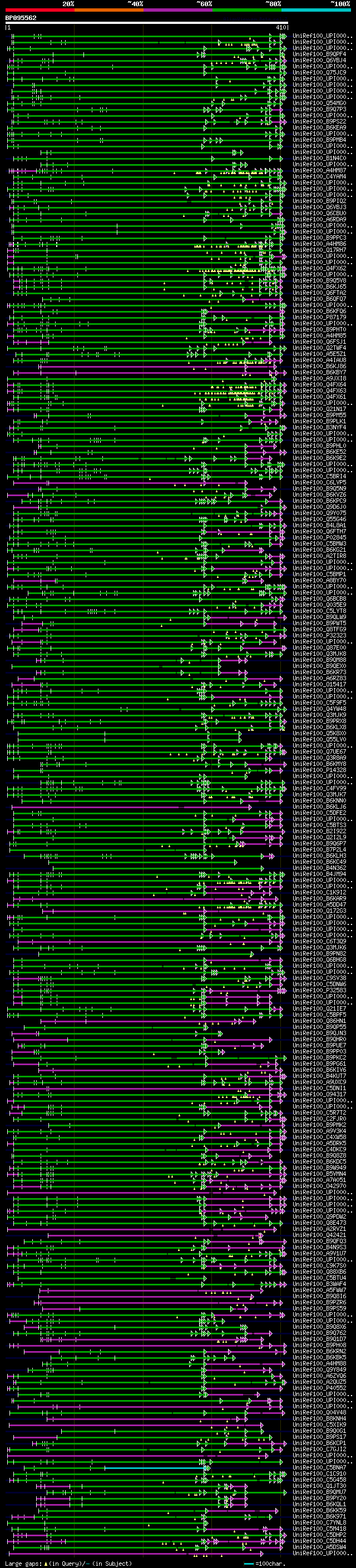This screenshot has width=356, height=1568.
Task: Select the UniRef100_B9PUE7 label
Action: (319, 1046)
